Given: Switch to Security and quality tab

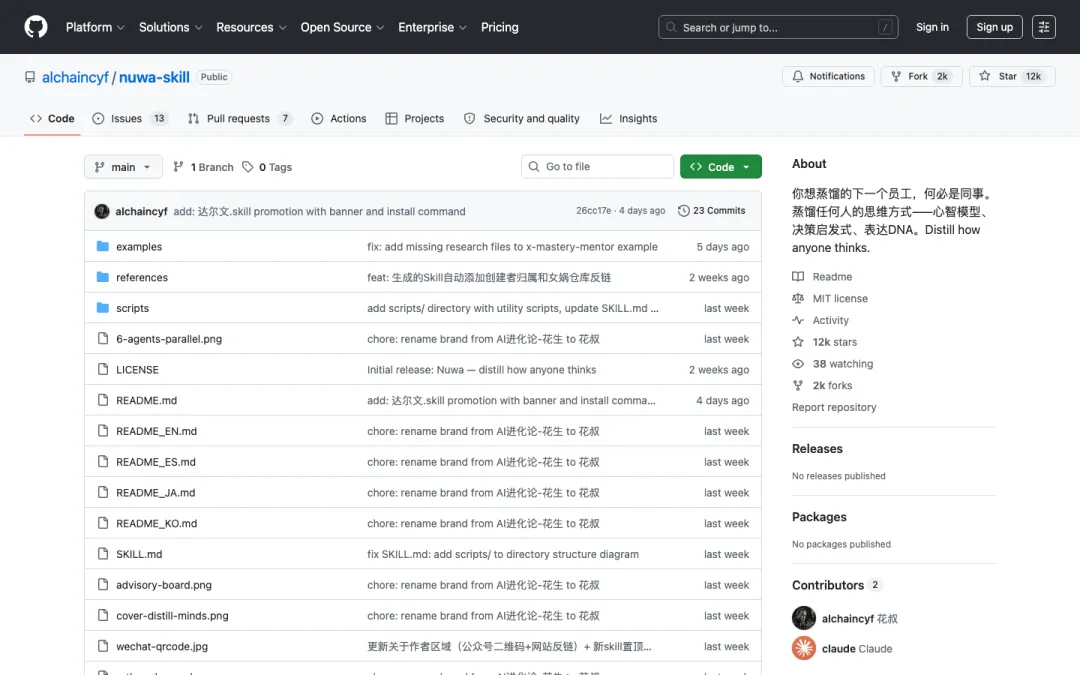Looking at the screenshot, I should point(521,118).
